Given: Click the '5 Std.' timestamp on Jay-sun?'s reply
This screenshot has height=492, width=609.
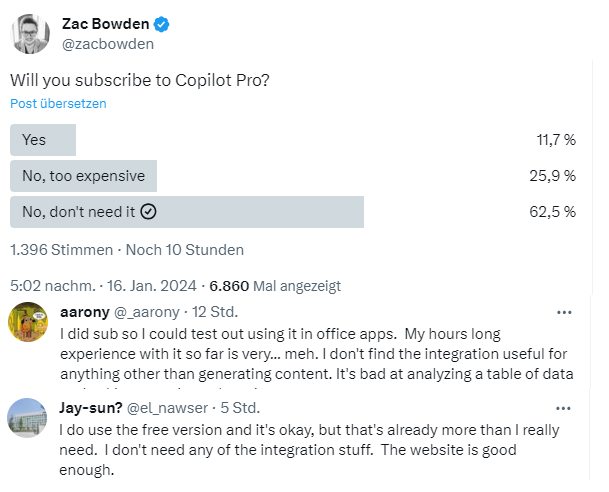Looking at the screenshot, I should (x=239, y=408).
